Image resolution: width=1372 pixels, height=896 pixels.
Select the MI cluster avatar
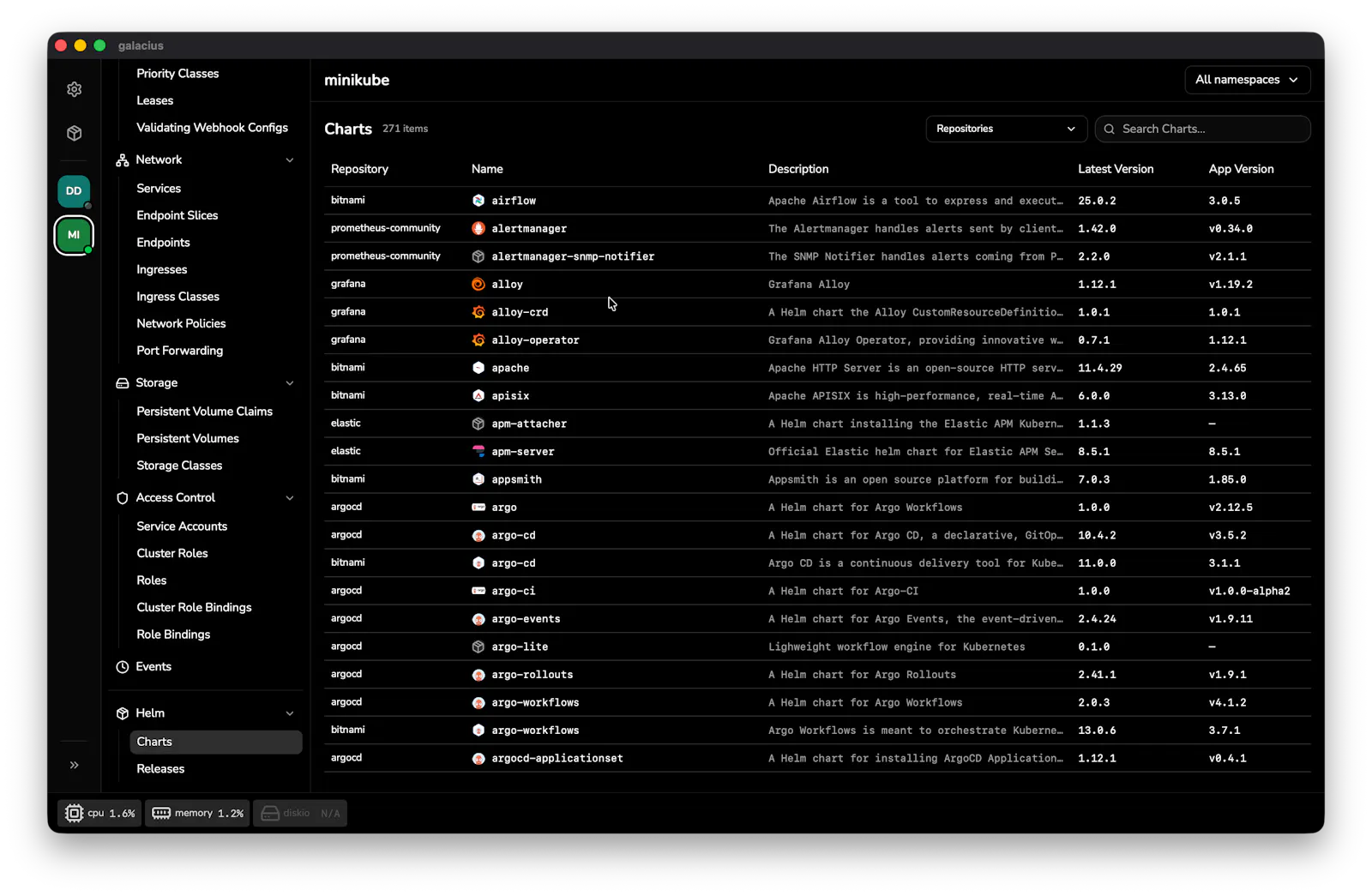click(74, 235)
